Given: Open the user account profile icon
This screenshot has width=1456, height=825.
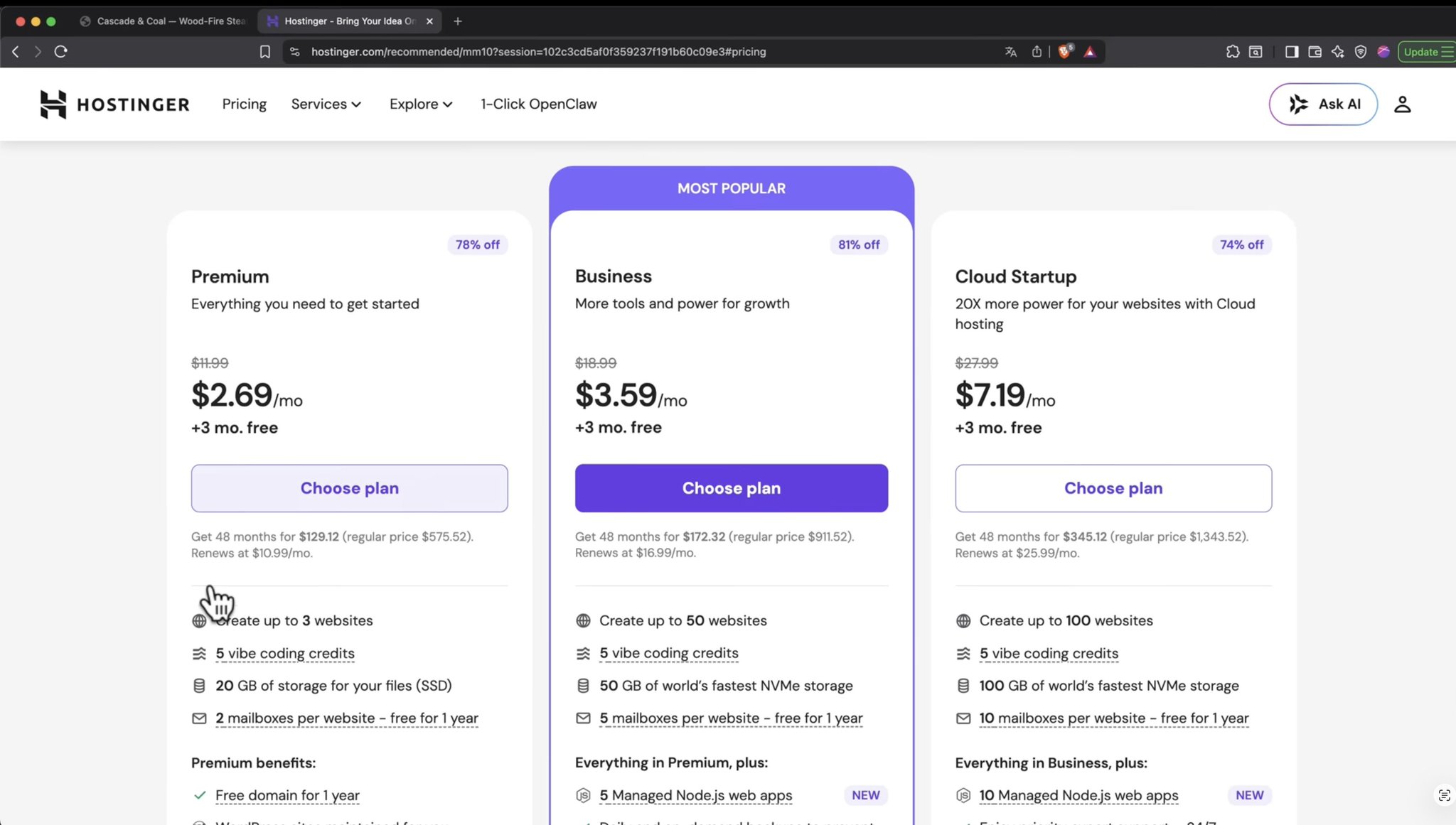Looking at the screenshot, I should [x=1402, y=104].
